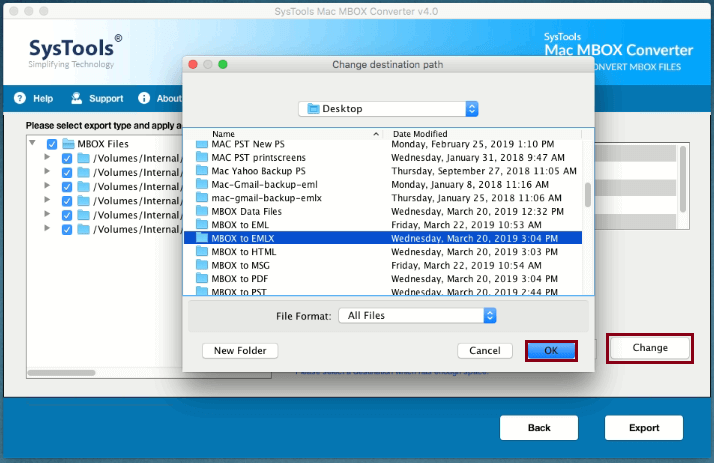Click the horizontal scrollbar under the MBOX tree
This screenshot has width=714, height=463.
click(61, 373)
